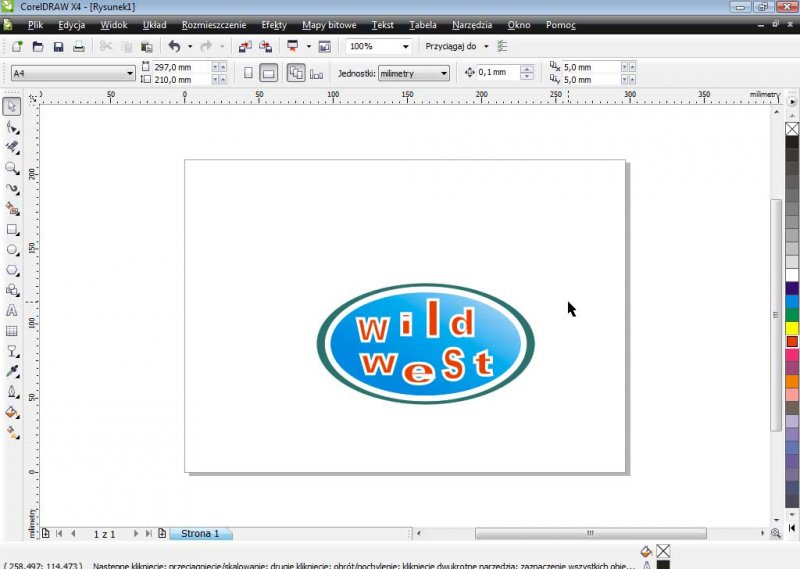Select the Rectangle tool

point(12,229)
